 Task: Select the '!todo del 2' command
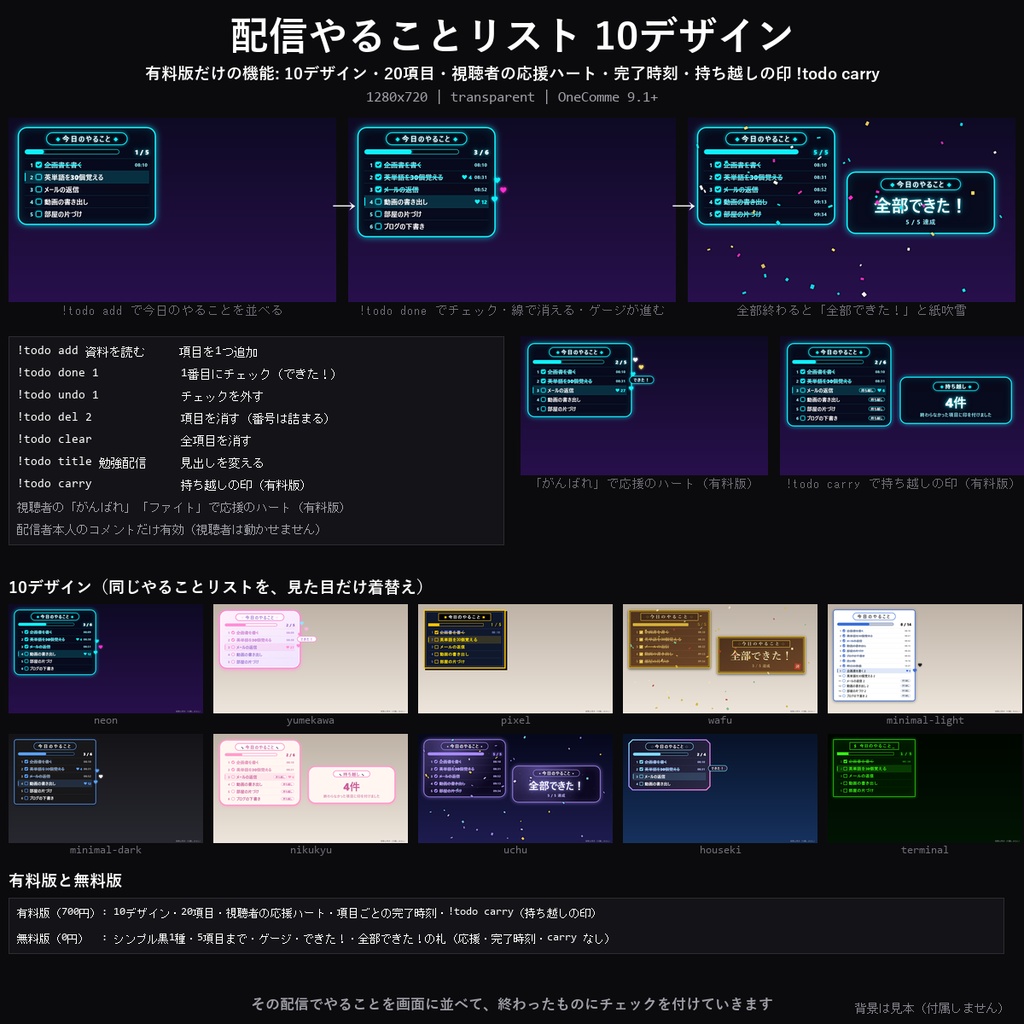(55, 417)
